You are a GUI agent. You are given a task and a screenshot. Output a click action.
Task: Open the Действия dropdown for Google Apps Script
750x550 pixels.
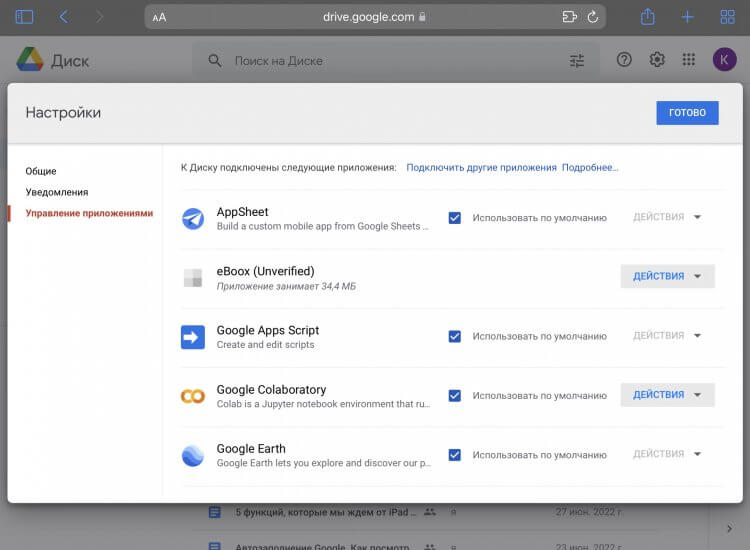point(667,336)
